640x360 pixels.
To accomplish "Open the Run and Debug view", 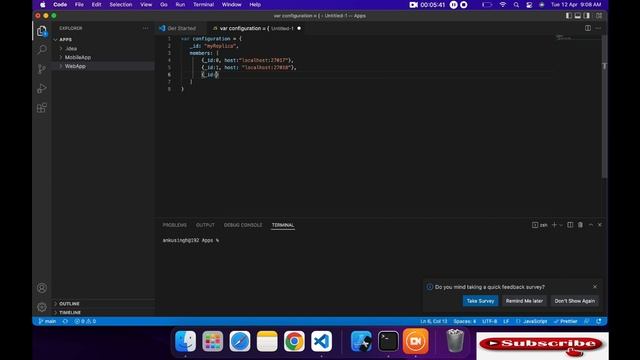I will [x=42, y=89].
